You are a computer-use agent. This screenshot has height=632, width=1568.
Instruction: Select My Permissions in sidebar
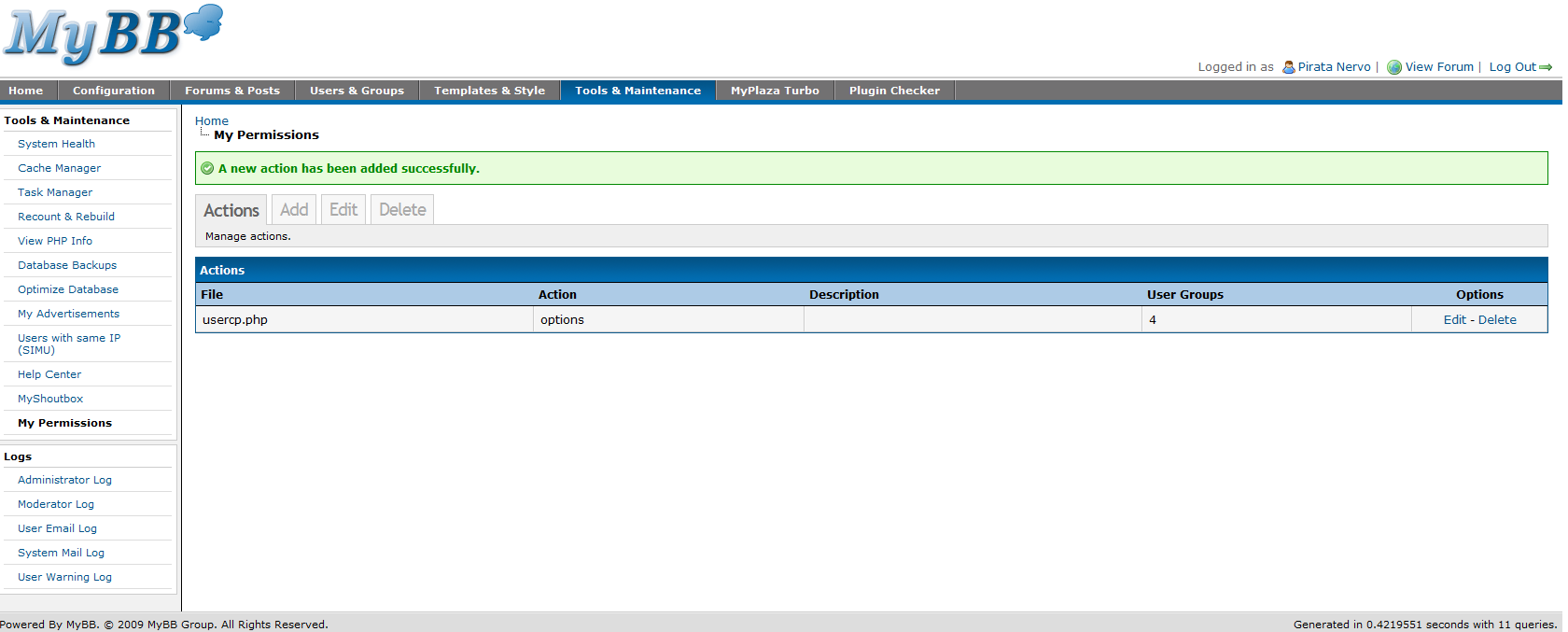click(64, 423)
